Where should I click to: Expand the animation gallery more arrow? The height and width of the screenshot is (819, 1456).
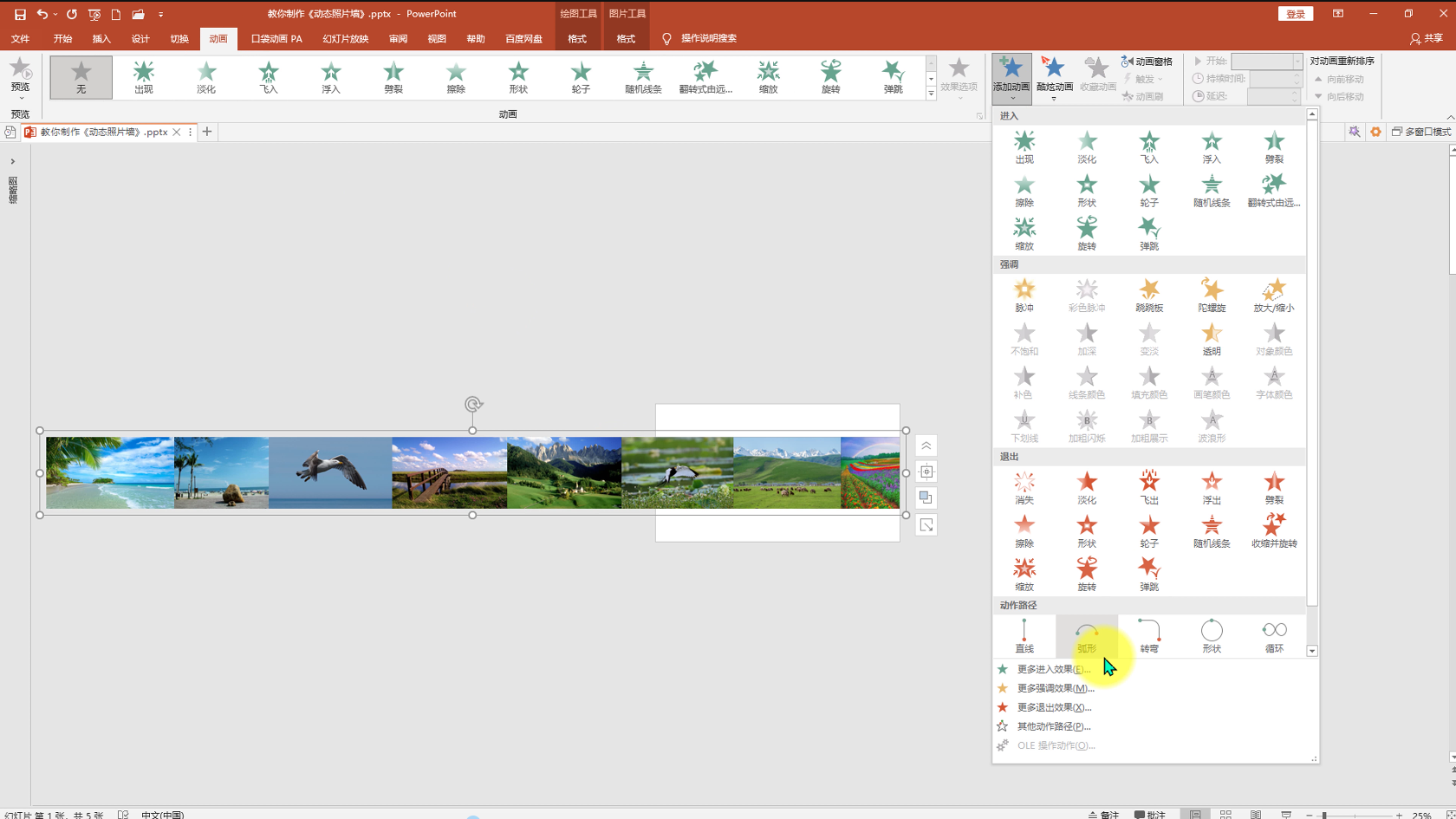(x=931, y=94)
